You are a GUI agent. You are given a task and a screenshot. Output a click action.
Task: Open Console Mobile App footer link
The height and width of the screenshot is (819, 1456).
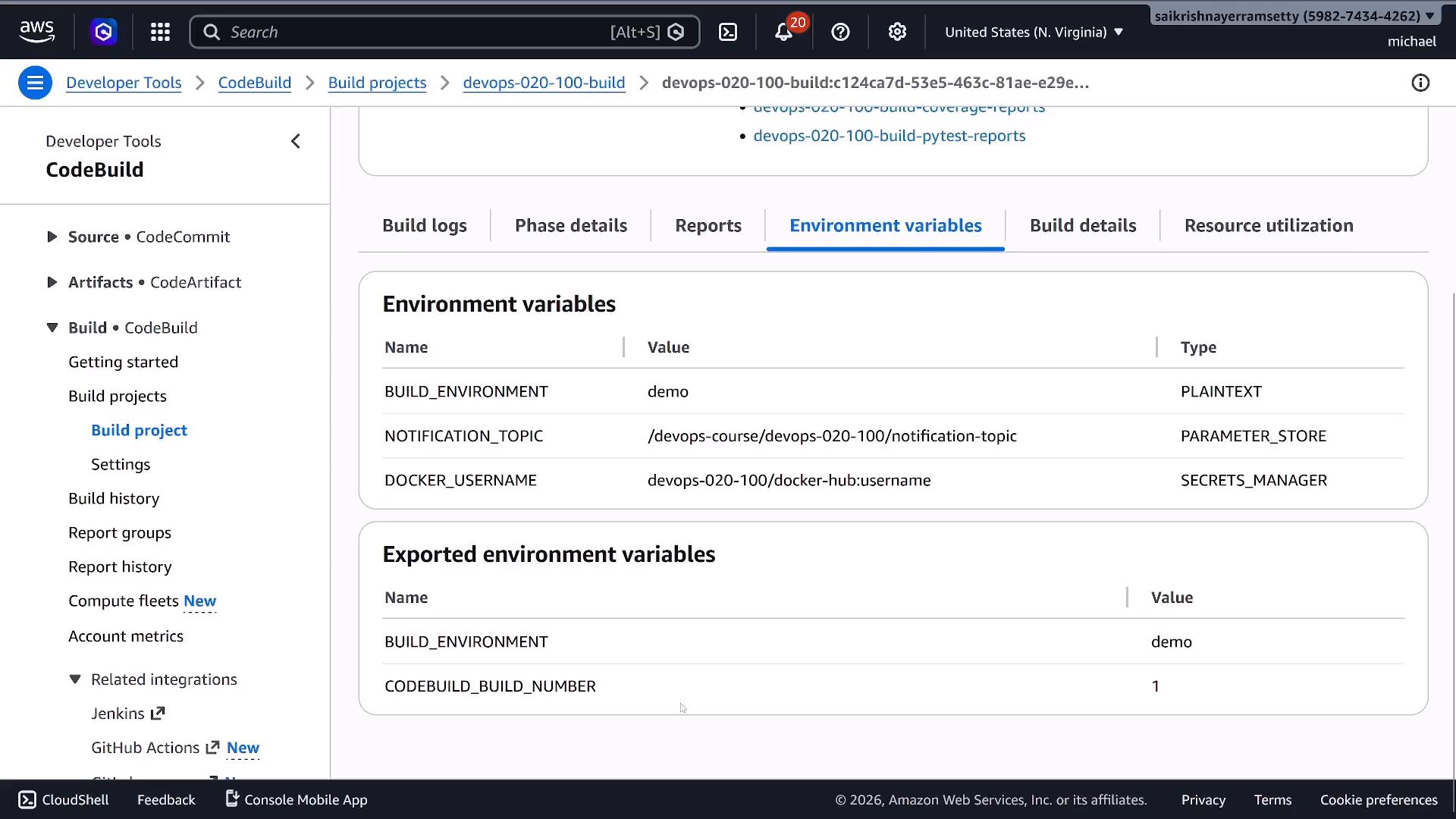297,800
